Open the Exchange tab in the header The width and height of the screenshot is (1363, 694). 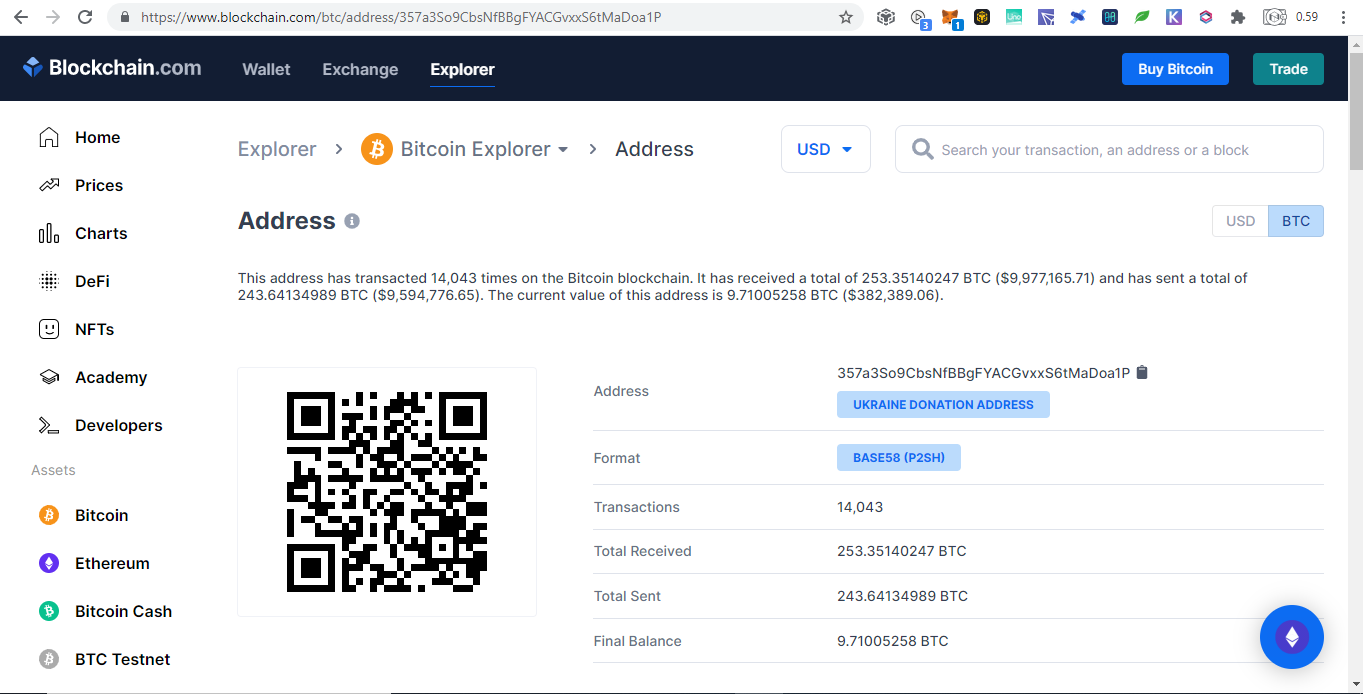click(360, 69)
